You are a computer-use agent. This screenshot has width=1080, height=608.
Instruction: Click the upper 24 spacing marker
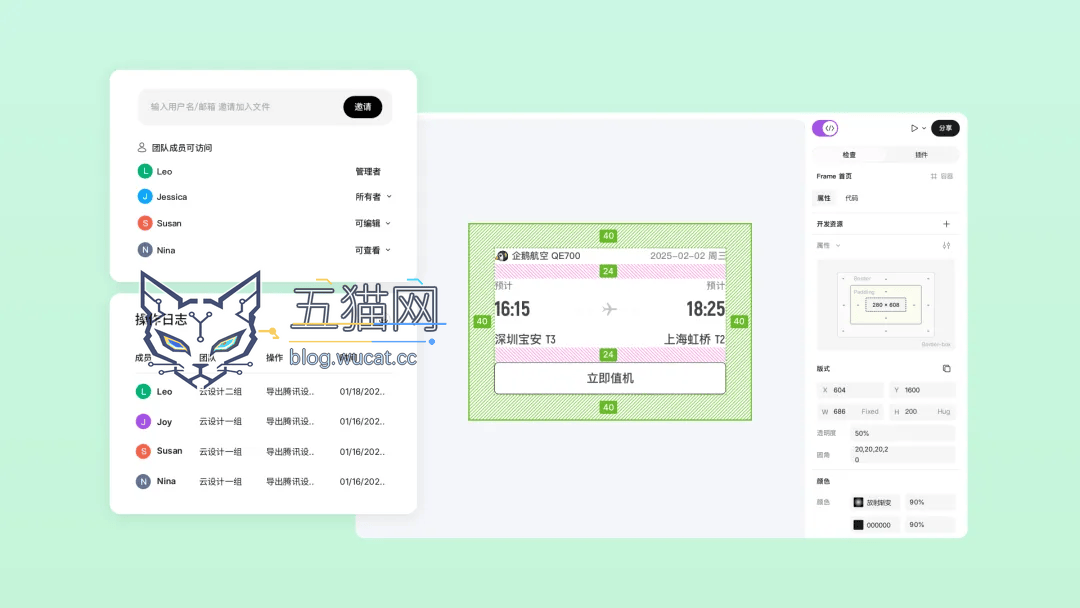pos(608,271)
